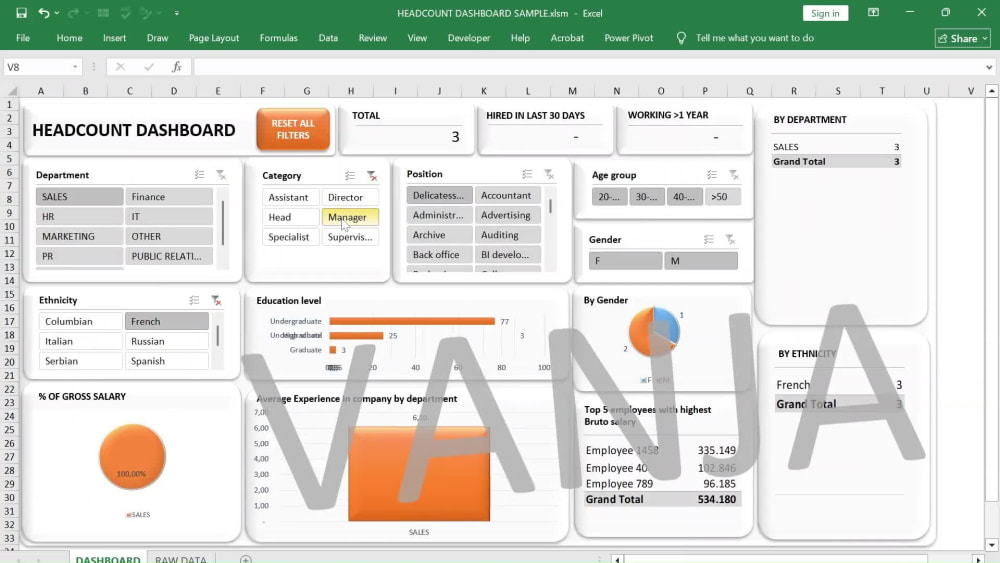
Task: Open the Page Layout tab
Action: [214, 38]
